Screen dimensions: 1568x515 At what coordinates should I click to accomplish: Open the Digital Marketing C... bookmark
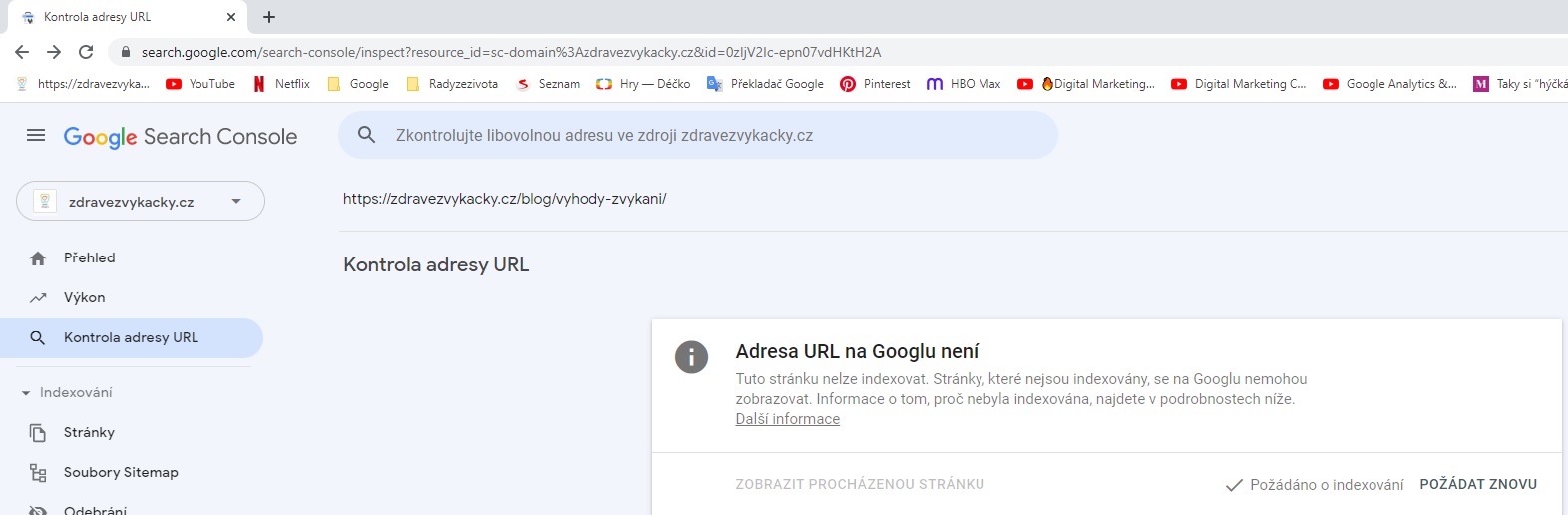(x=1238, y=84)
